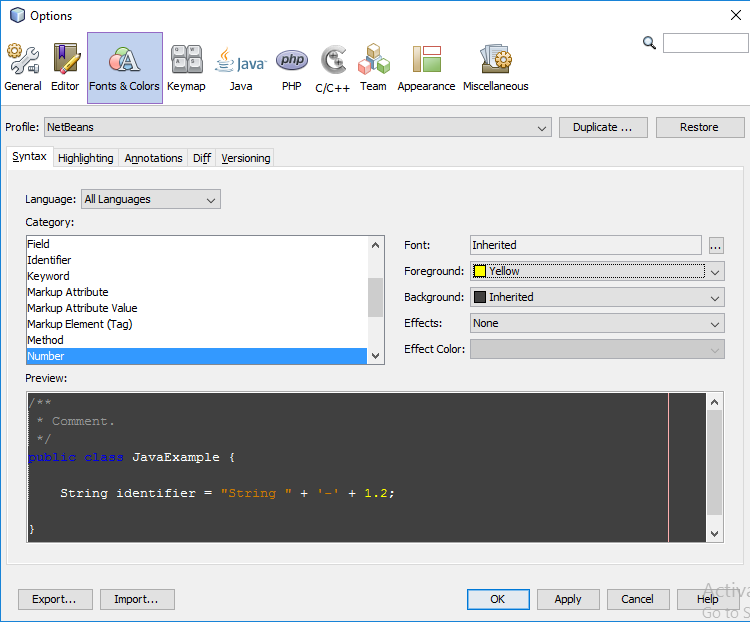Click the Export button
Image resolution: width=750 pixels, height=622 pixels.
[x=55, y=600]
